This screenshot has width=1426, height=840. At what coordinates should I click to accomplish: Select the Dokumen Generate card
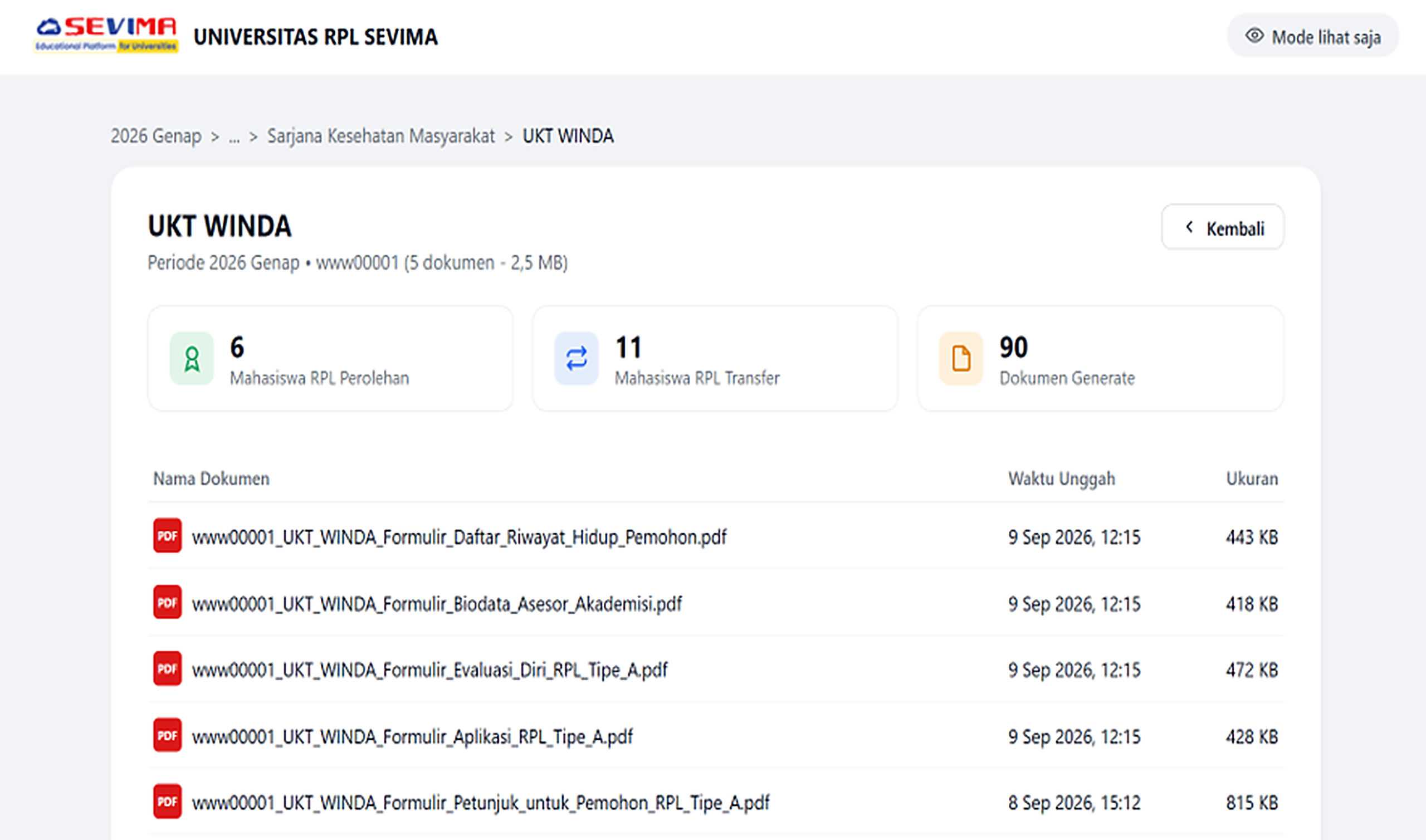coord(1100,358)
